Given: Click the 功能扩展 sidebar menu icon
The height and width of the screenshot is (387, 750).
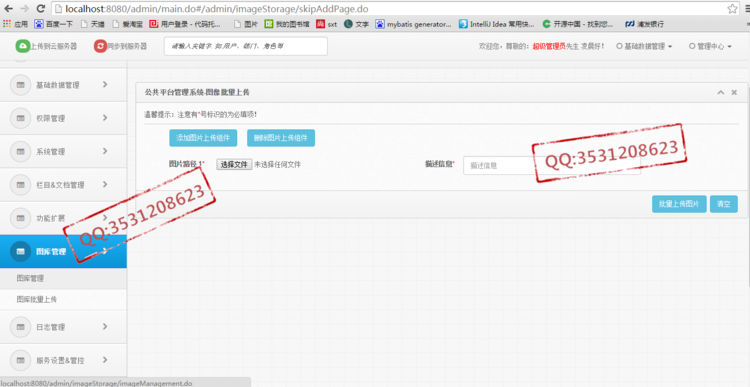Looking at the screenshot, I should [x=21, y=218].
